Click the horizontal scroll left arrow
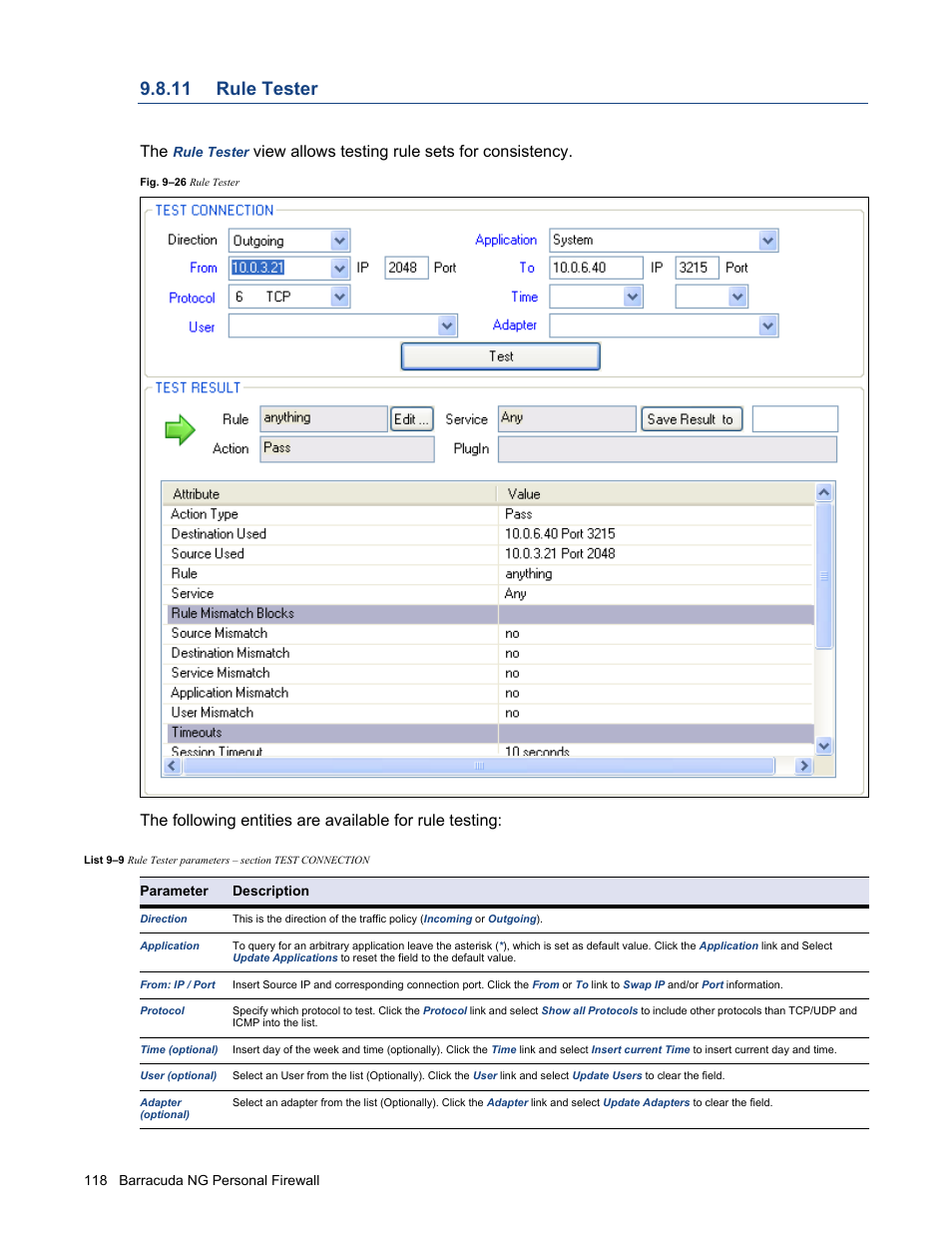Viewport: 952px width, 1233px height. pos(172,766)
